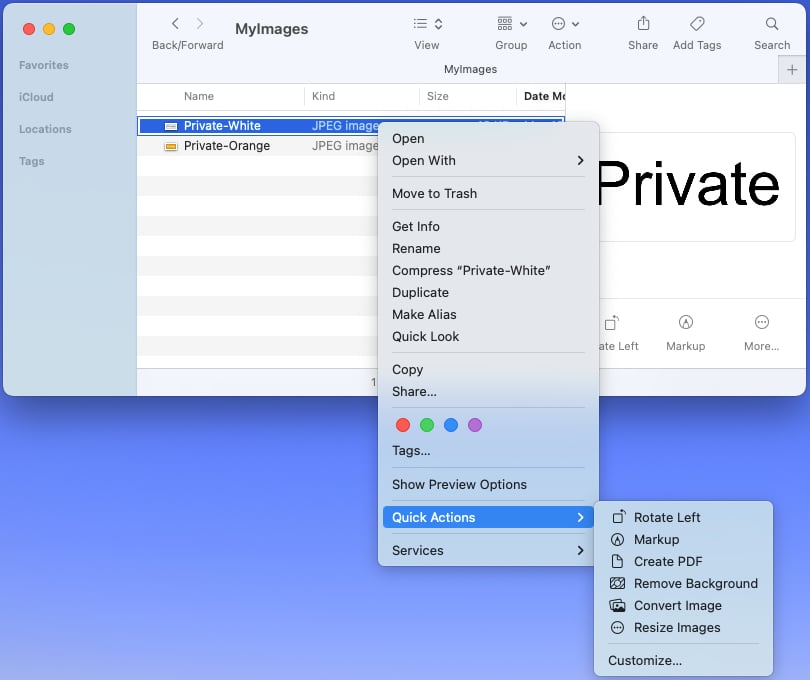
Task: Select Get Info from context menu
Action: pos(416,227)
